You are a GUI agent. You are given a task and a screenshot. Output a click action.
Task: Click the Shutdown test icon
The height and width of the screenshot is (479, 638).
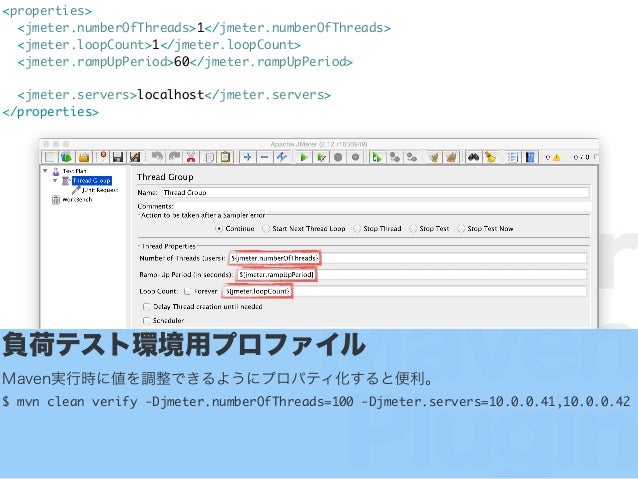(x=355, y=157)
